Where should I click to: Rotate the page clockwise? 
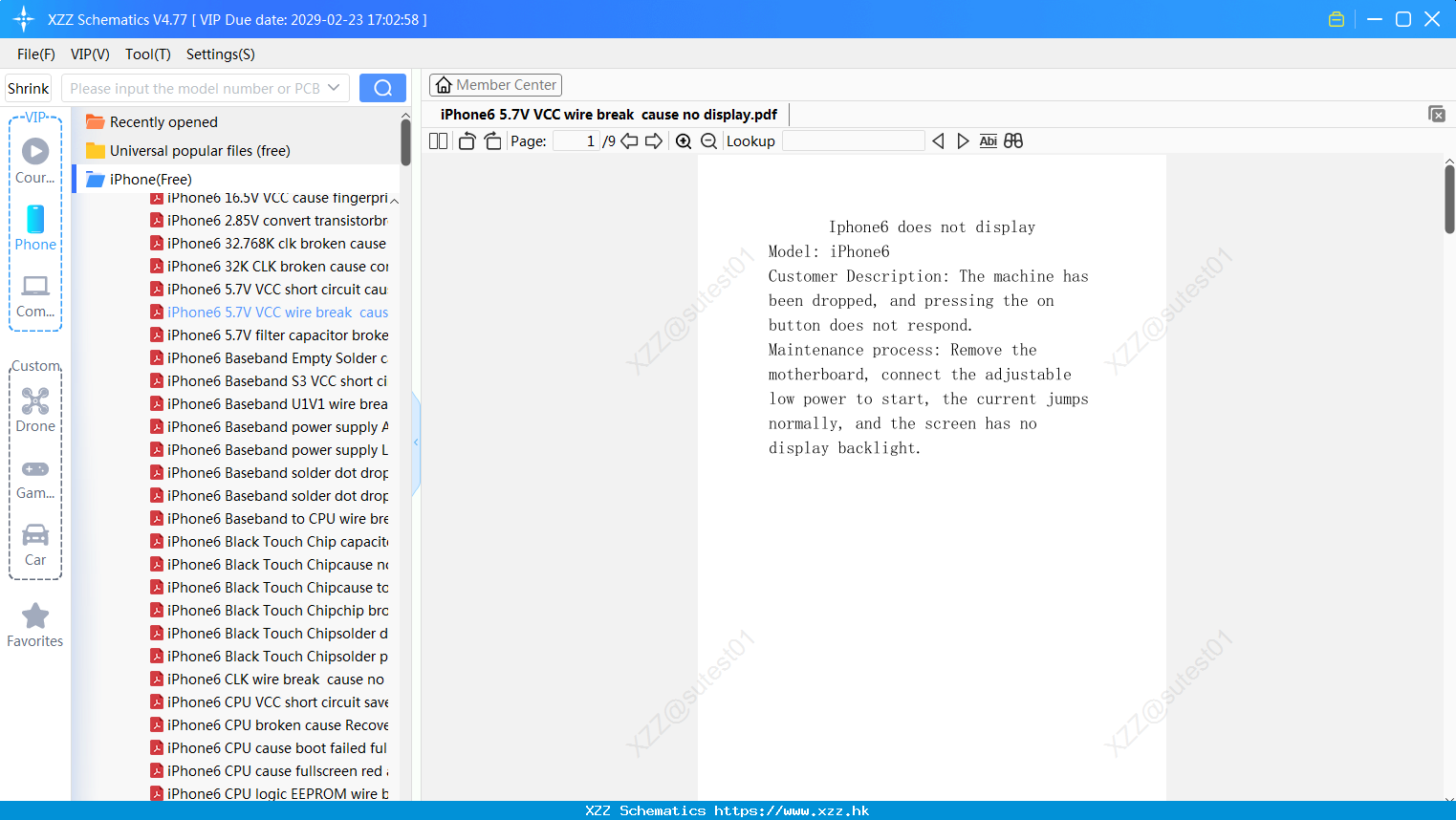pos(492,141)
